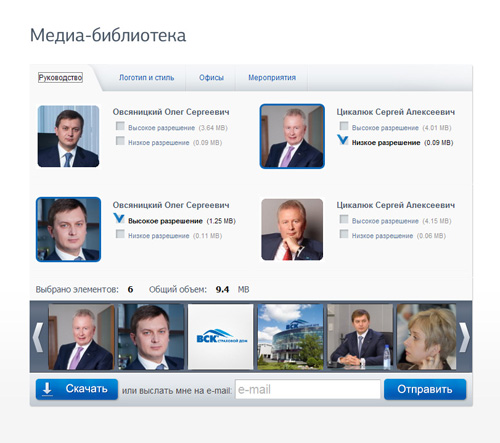This screenshot has width=500, height=443.
Task: Check high resolution 4.15 MB checkbox
Action: tap(344, 219)
